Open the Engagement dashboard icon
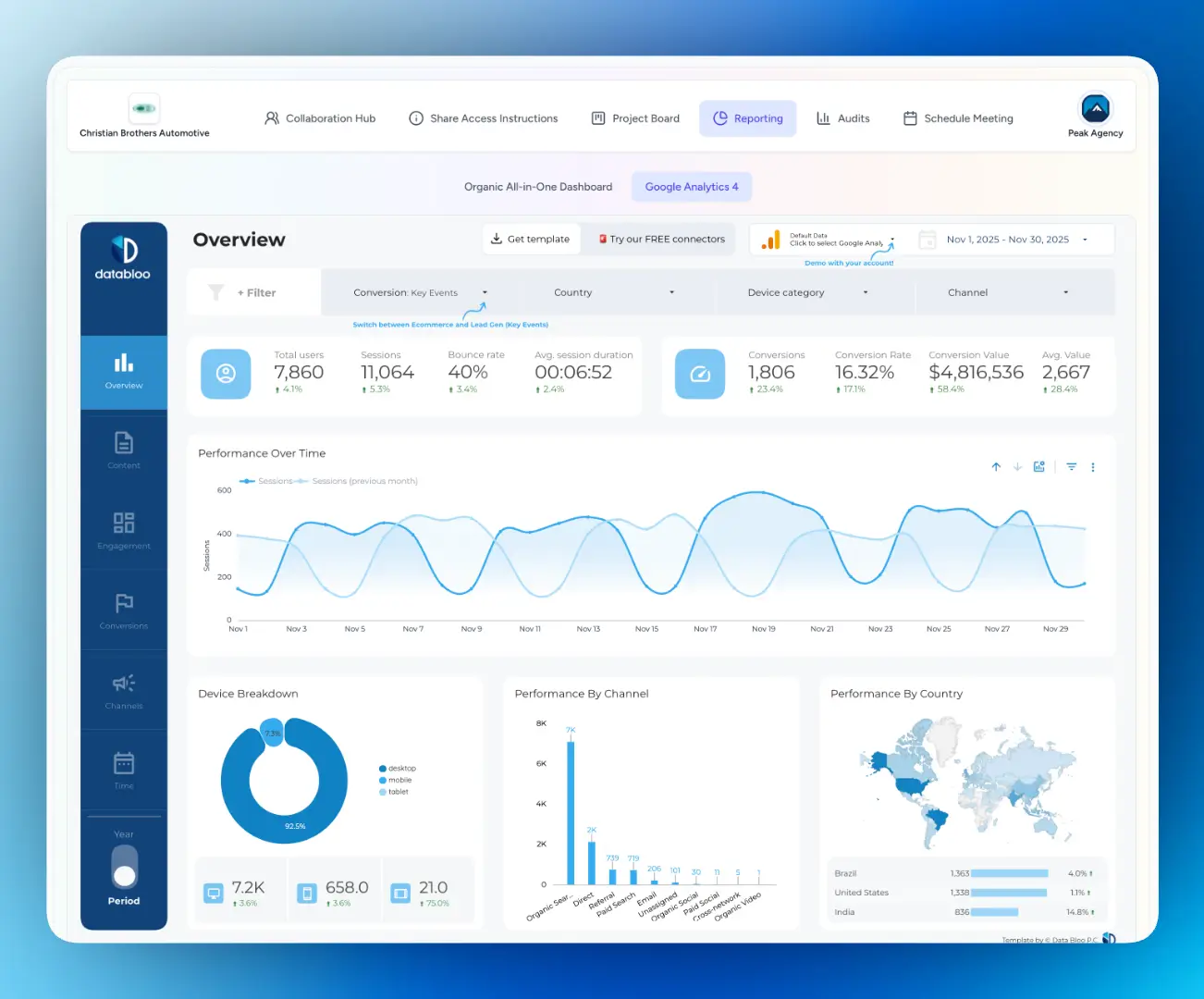Screen dimensions: 1204x999 (x=123, y=529)
